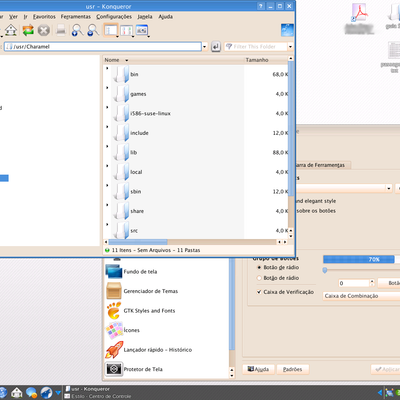Click the Home folder toolbar icon
400x400 pixels.
(11, 30)
